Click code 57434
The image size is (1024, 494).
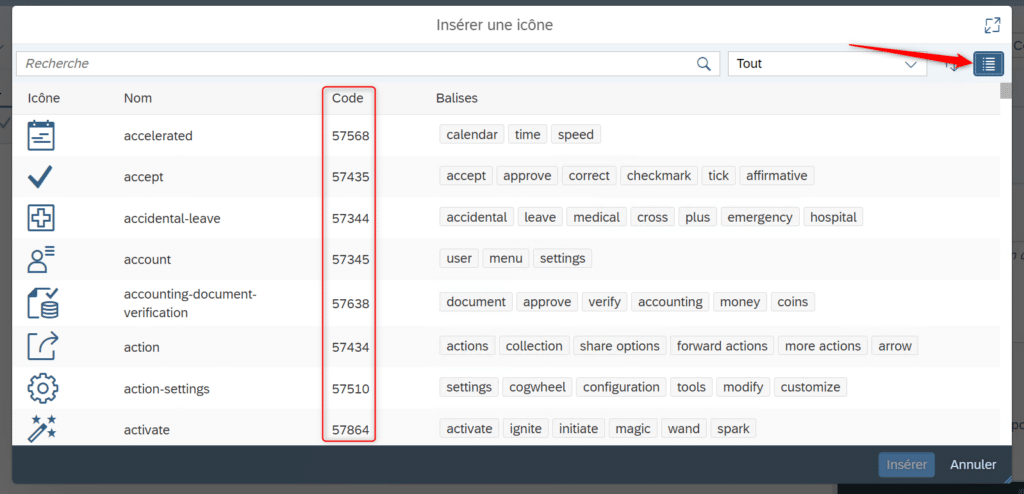(351, 347)
